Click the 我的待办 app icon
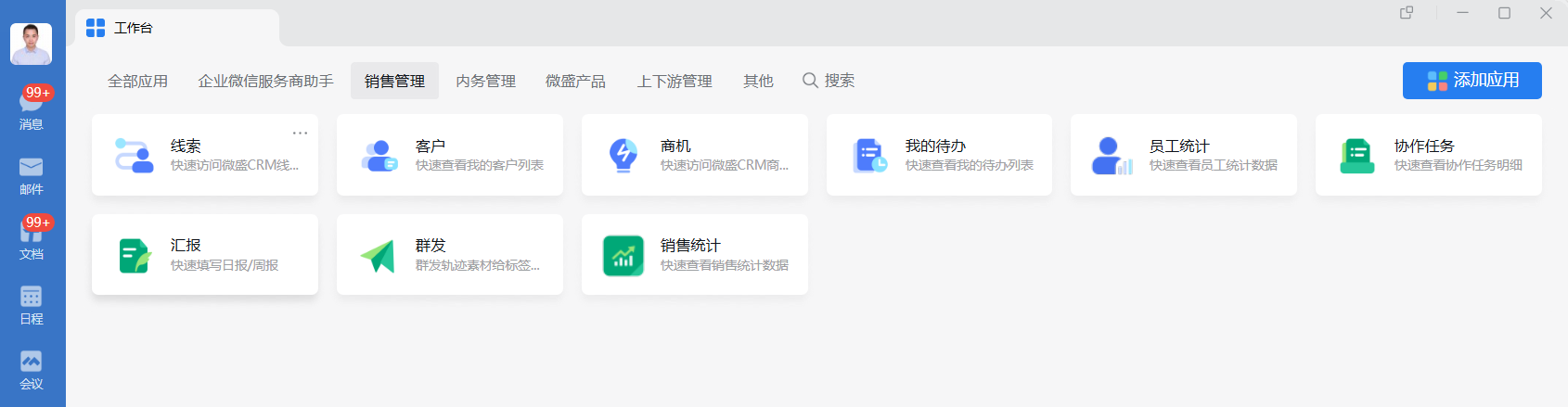This screenshot has height=407, width=1568. pos(869,155)
